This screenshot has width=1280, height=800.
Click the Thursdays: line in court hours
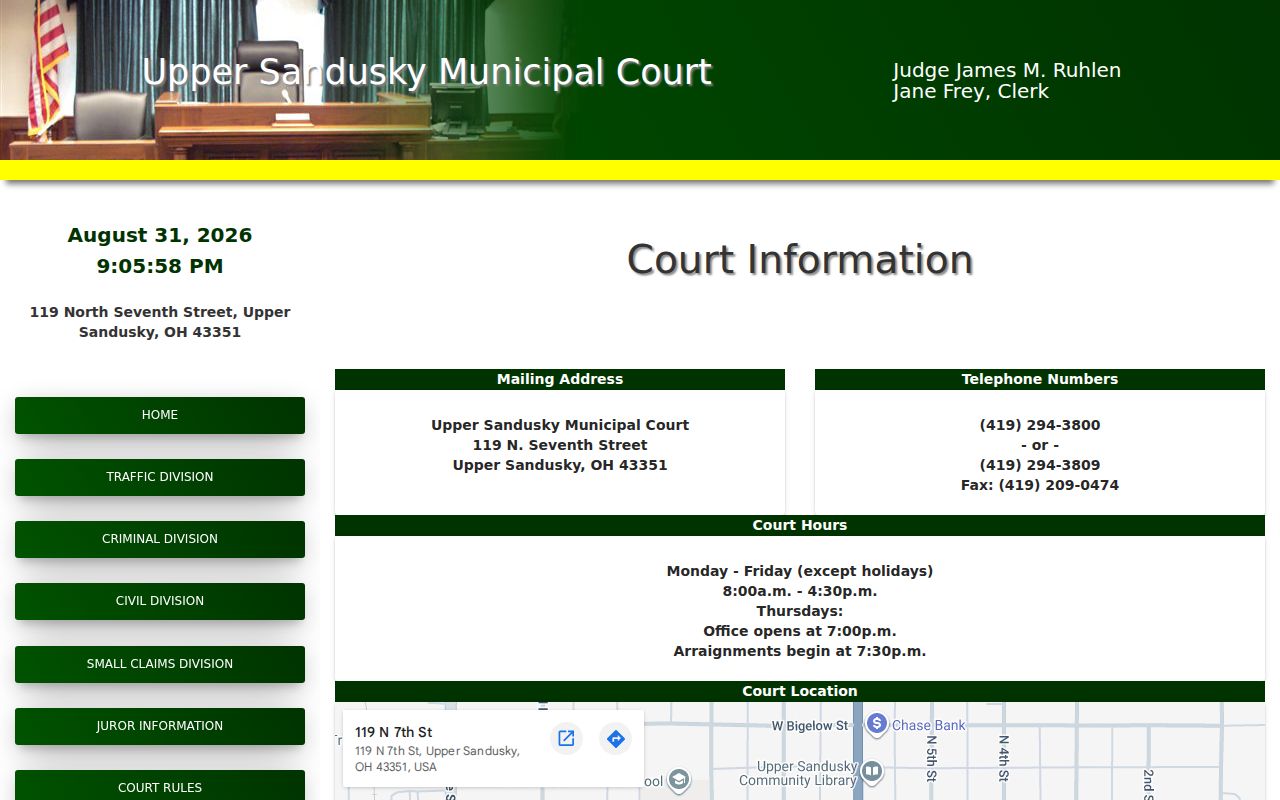point(800,611)
